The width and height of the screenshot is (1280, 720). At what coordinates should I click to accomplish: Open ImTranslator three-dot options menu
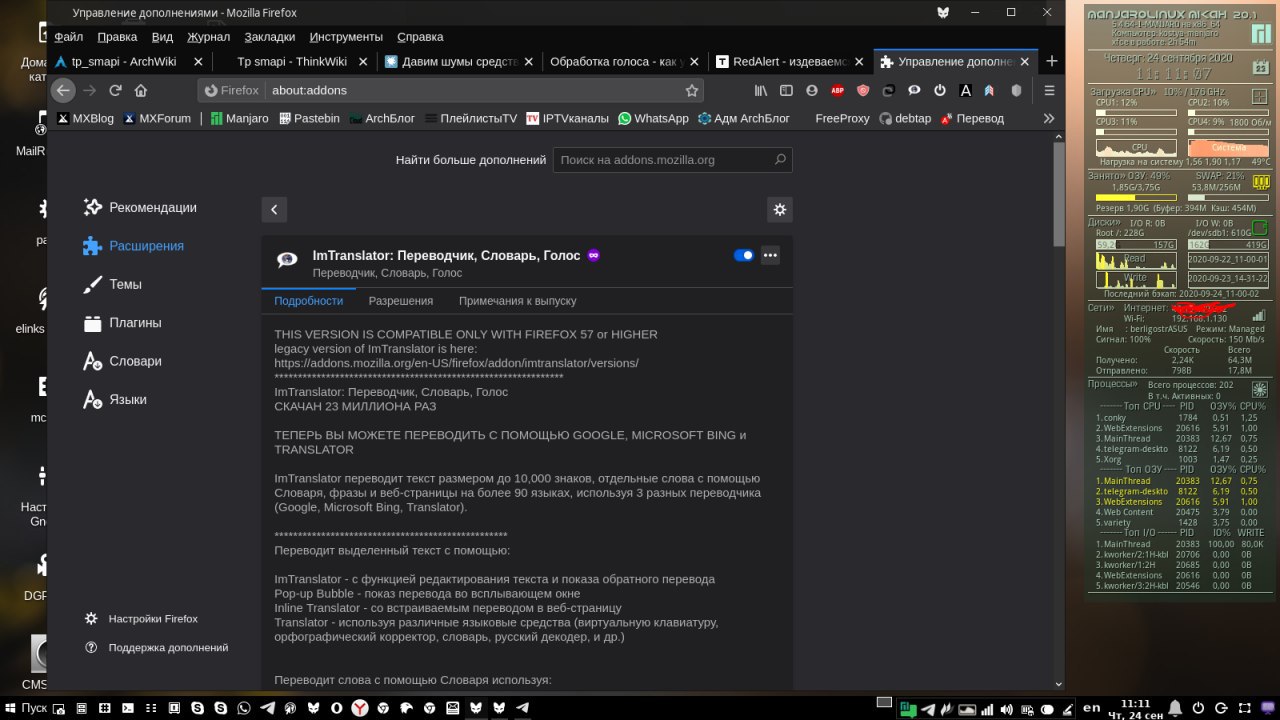point(770,255)
